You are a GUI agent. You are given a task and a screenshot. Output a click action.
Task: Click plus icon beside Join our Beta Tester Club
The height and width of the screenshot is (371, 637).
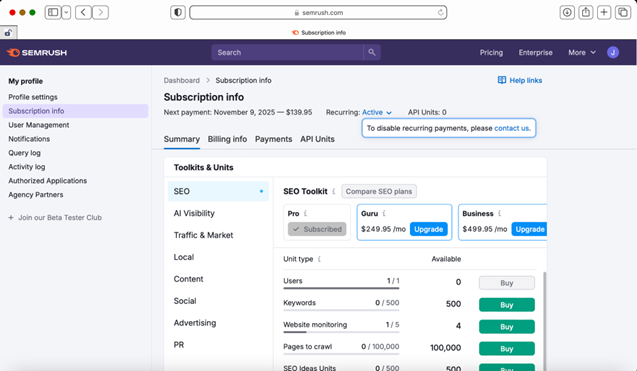pyautogui.click(x=11, y=218)
